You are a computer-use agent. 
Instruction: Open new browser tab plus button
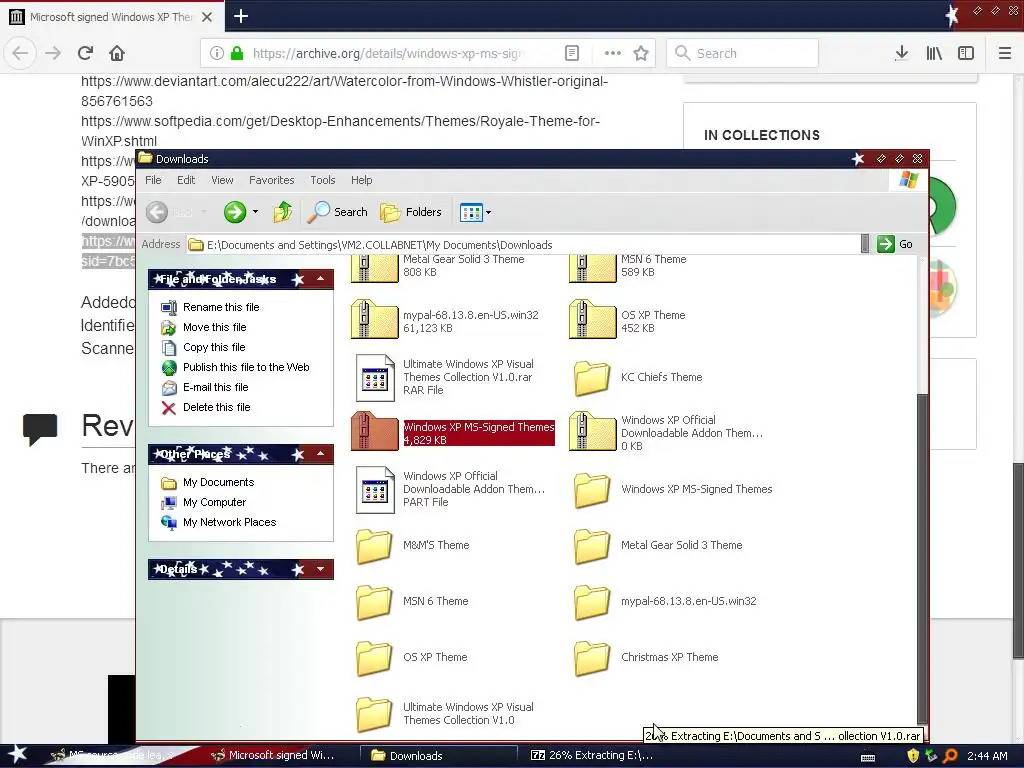(240, 16)
